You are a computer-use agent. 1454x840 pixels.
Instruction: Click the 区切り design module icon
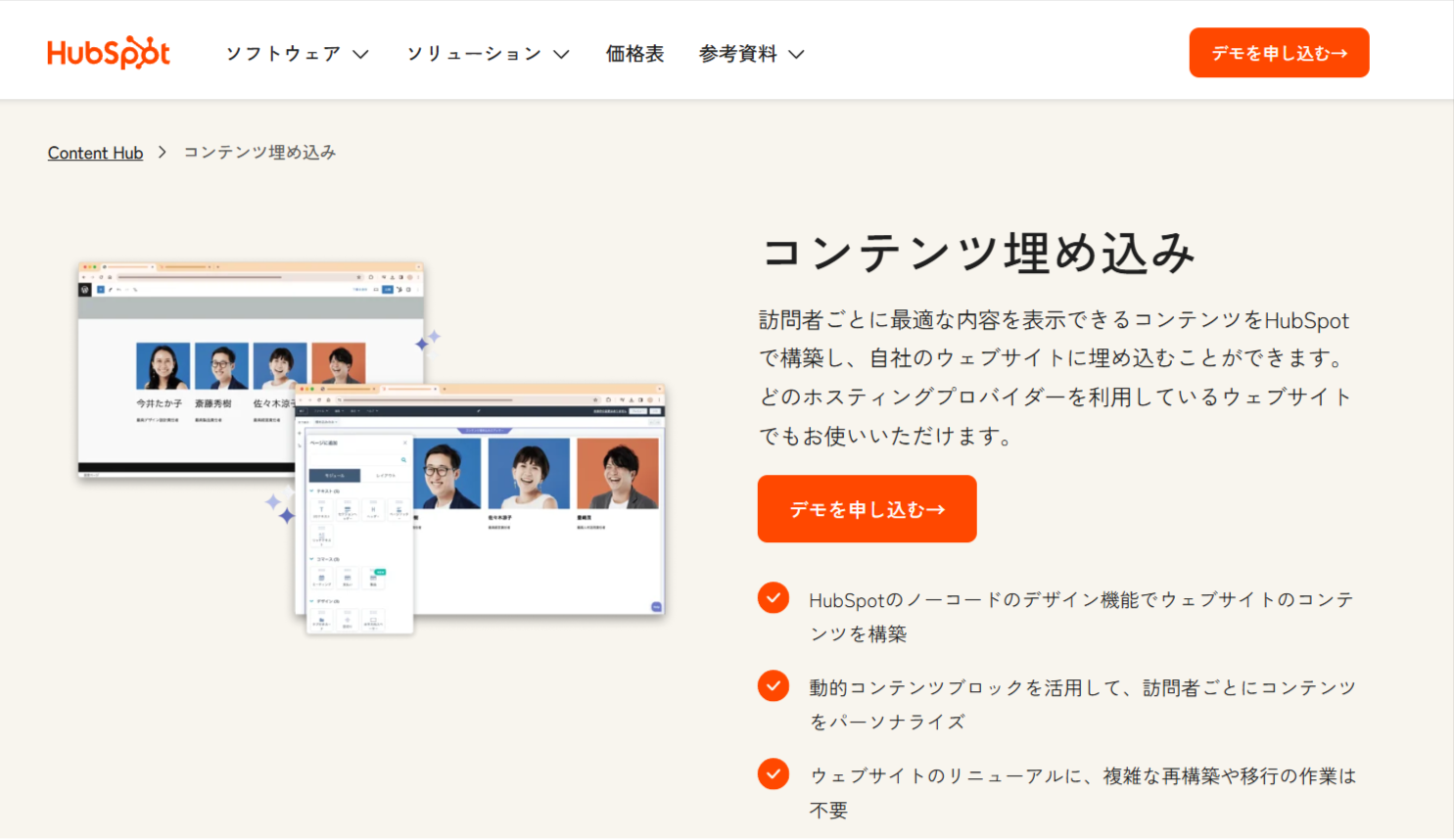tap(347, 620)
